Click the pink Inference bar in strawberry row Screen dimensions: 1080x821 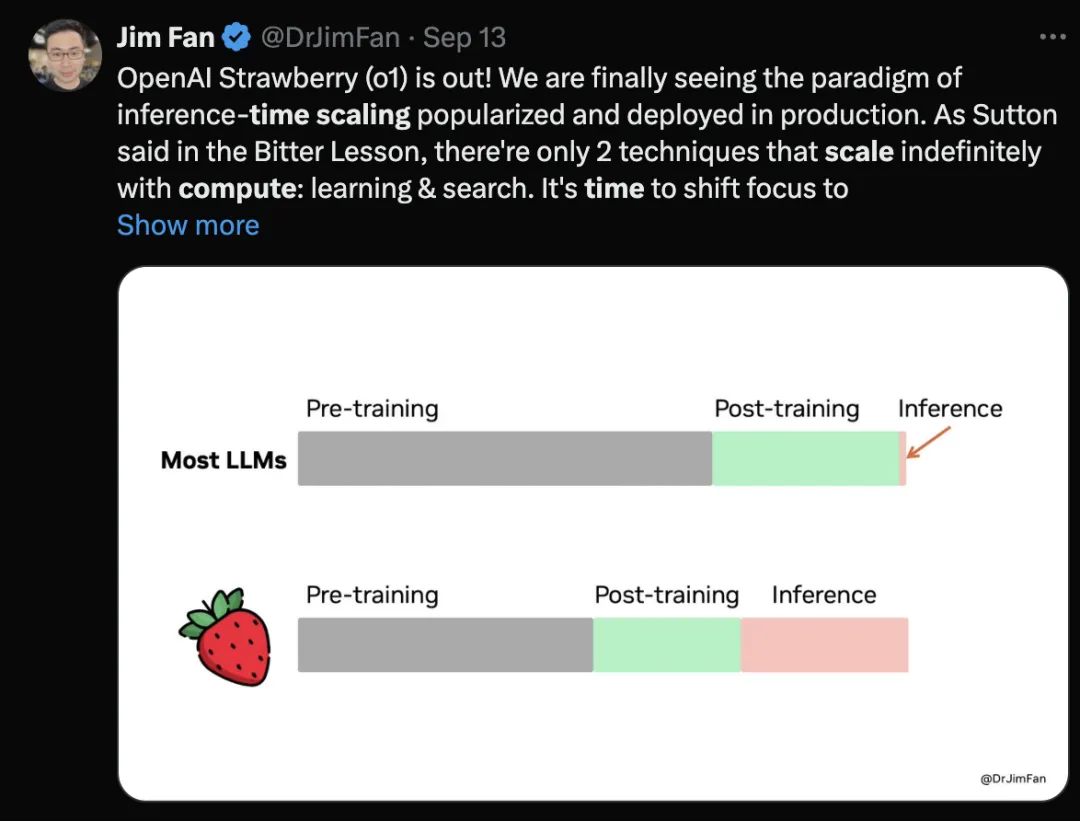tap(824, 645)
